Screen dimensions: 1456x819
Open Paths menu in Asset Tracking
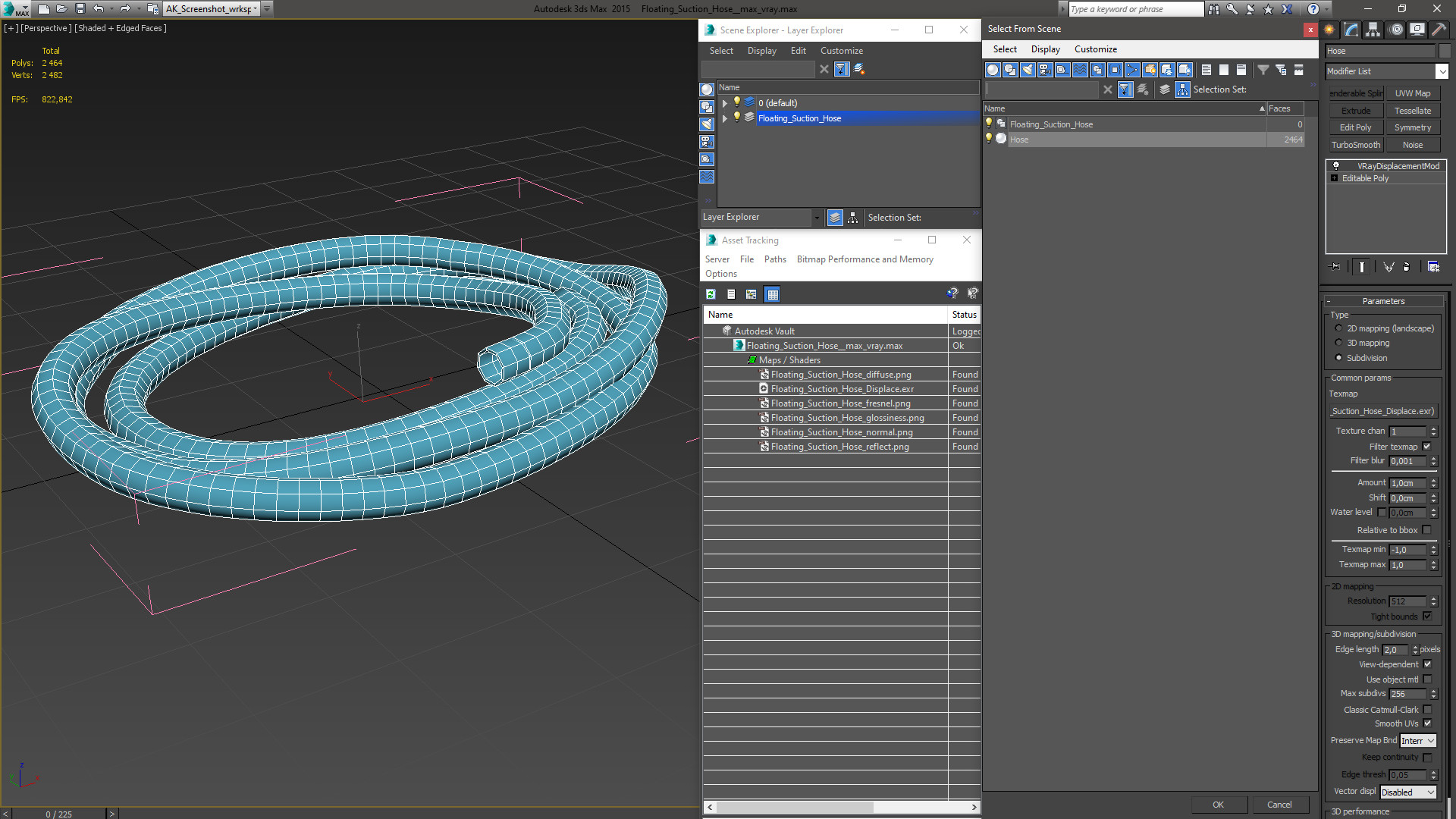[x=775, y=259]
